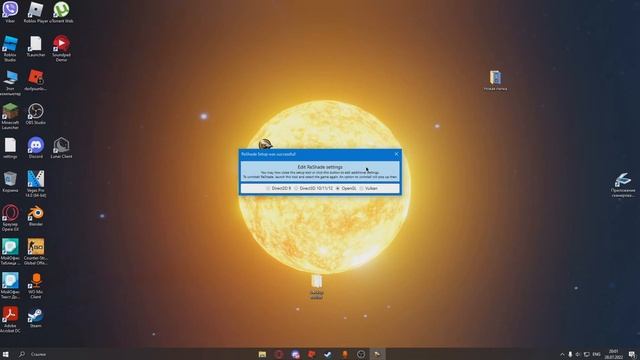This screenshot has width=640, height=360.
Task: Select the Opera GX browser icon
Action: pyautogui.click(x=10, y=218)
